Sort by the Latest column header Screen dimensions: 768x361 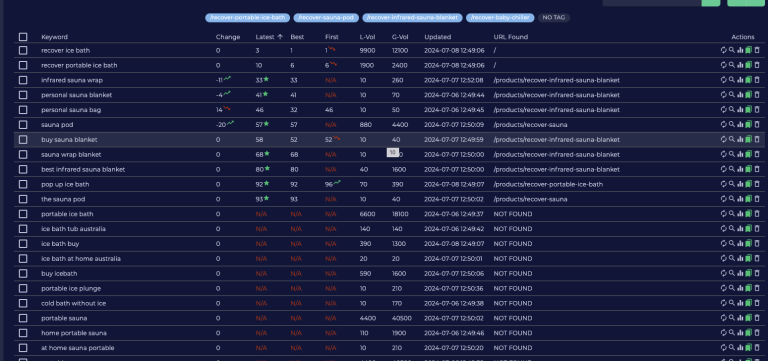[x=269, y=37]
